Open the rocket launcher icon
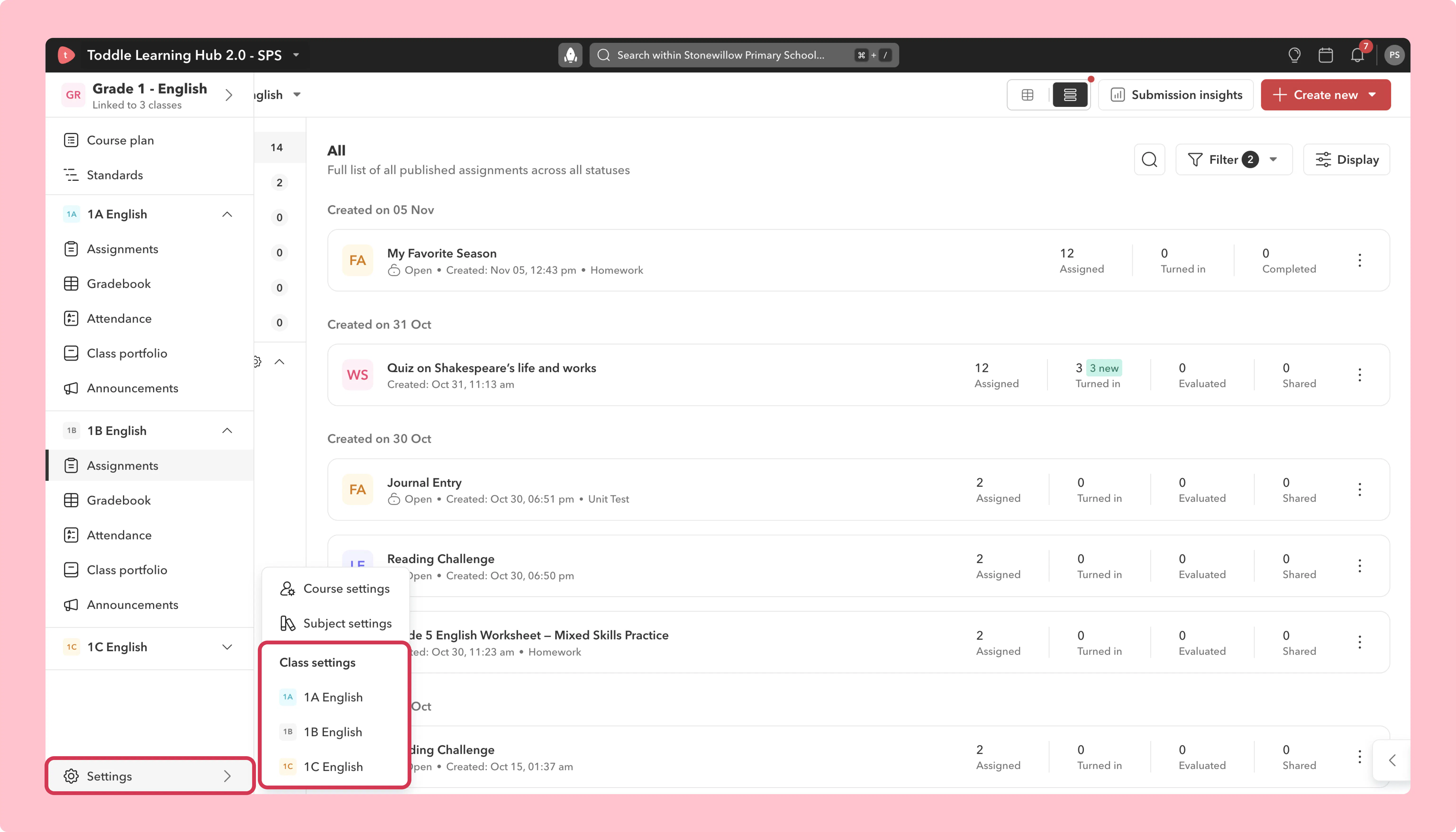The image size is (1456, 832). [x=570, y=55]
